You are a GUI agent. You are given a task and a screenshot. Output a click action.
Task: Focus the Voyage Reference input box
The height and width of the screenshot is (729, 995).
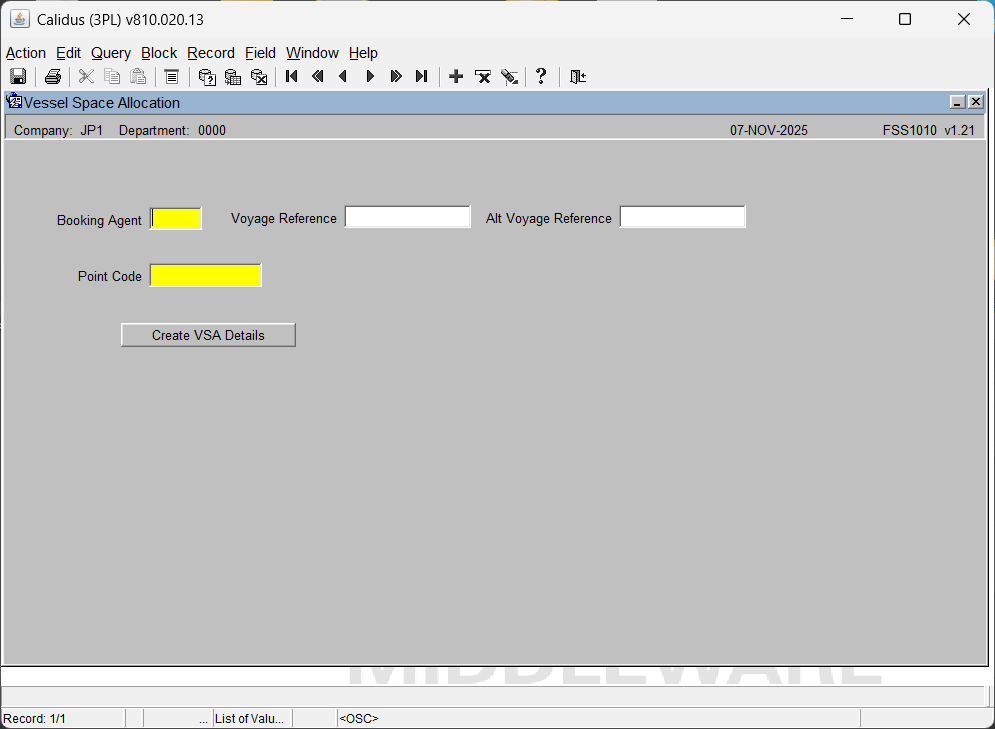(x=407, y=217)
